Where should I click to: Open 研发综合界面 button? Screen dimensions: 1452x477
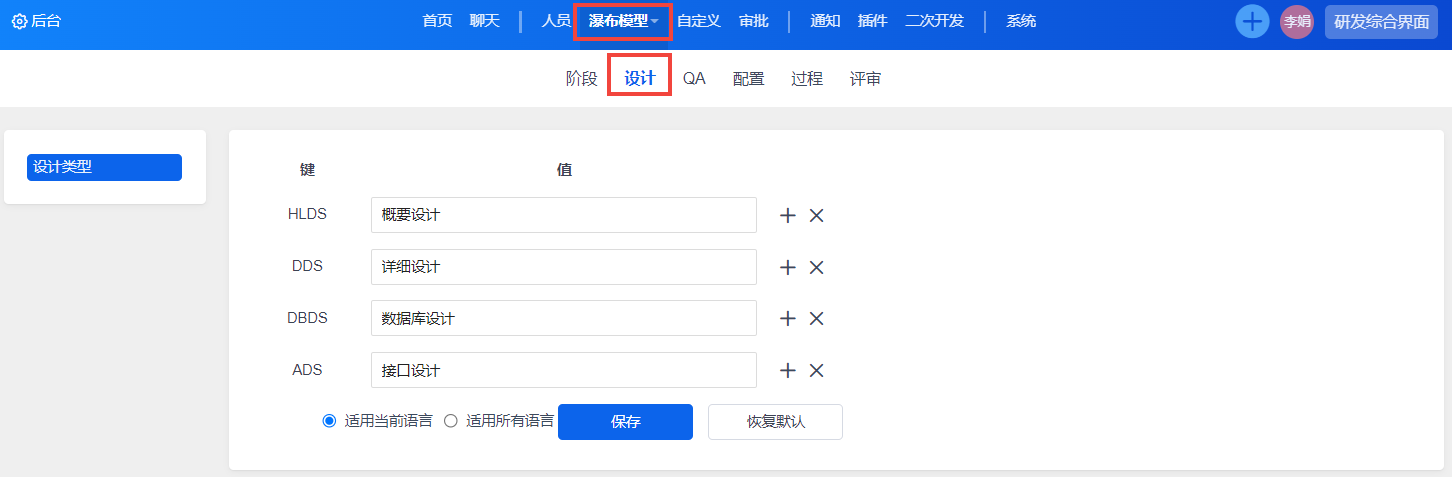coord(1381,22)
